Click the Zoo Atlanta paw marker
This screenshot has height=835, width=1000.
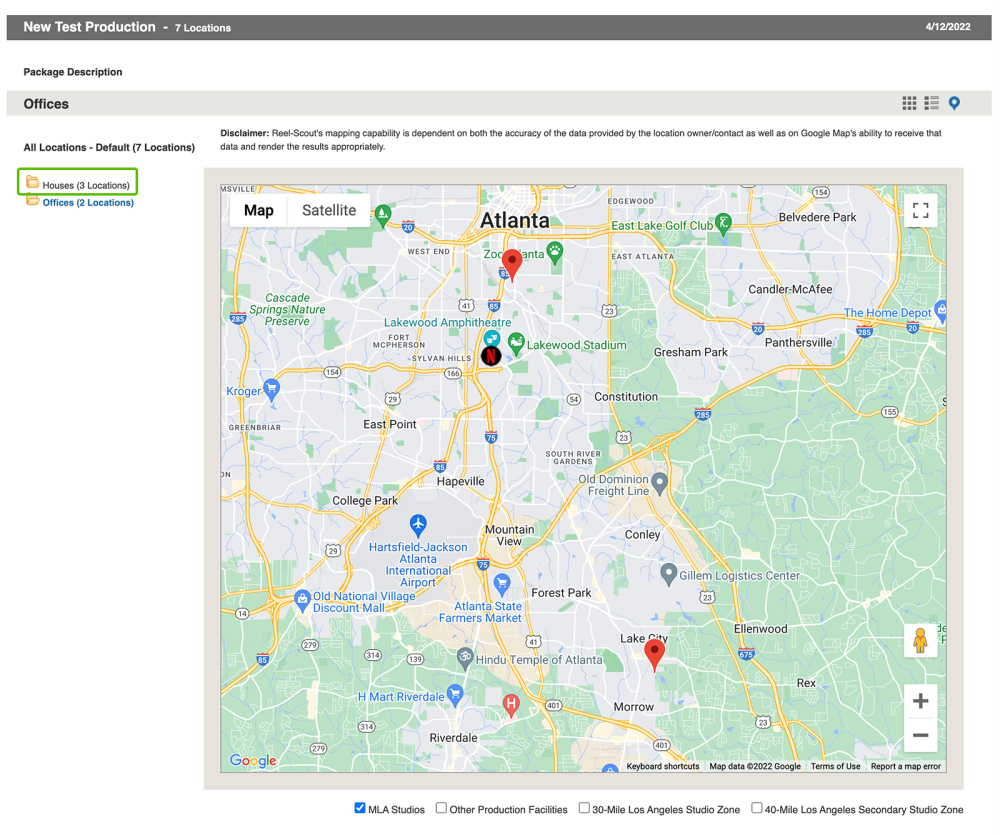[555, 253]
